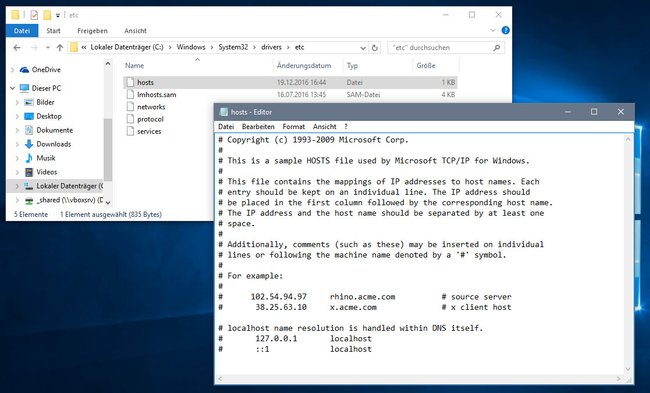Click the forward arrow in Explorer
This screenshot has height=393, width=650.
pyautogui.click(x=34, y=48)
